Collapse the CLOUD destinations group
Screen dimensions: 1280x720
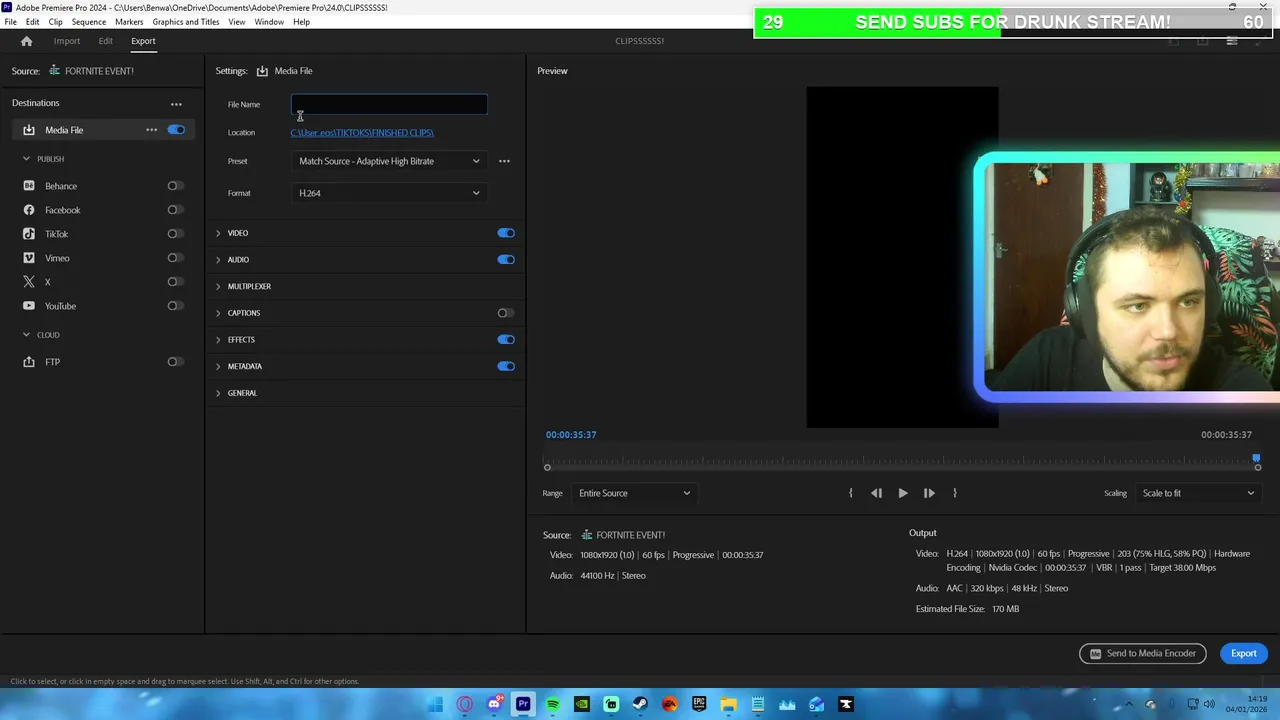tap(26, 335)
